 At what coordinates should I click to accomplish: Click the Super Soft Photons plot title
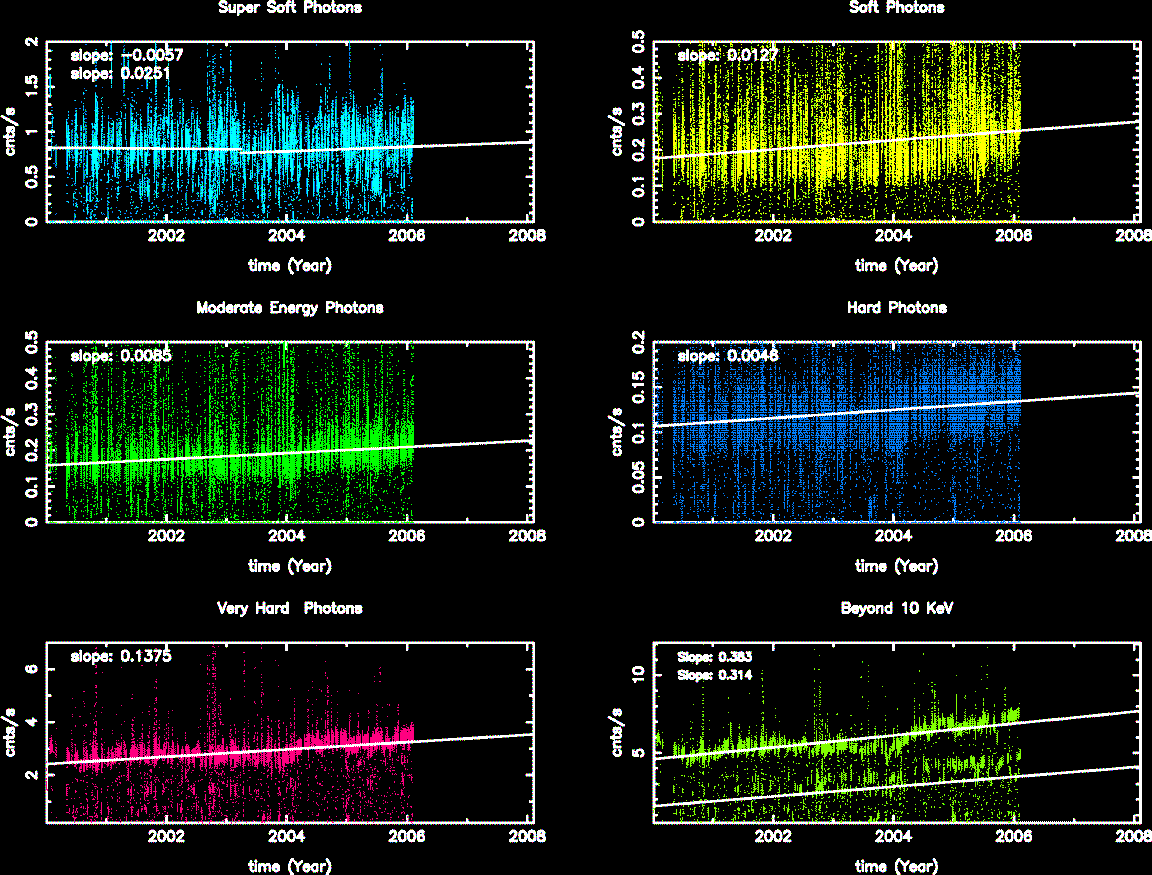[289, 8]
